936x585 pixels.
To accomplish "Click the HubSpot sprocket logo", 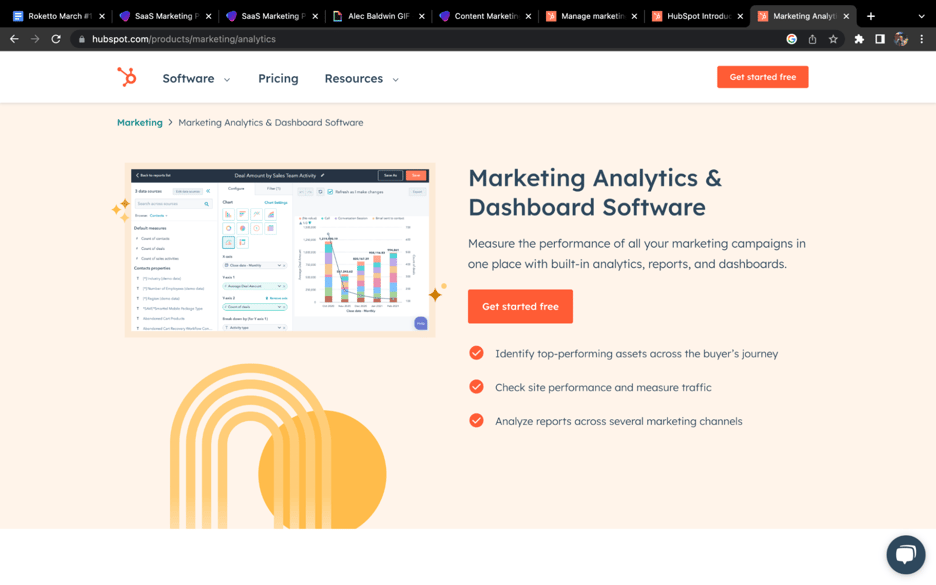I will (x=127, y=78).
